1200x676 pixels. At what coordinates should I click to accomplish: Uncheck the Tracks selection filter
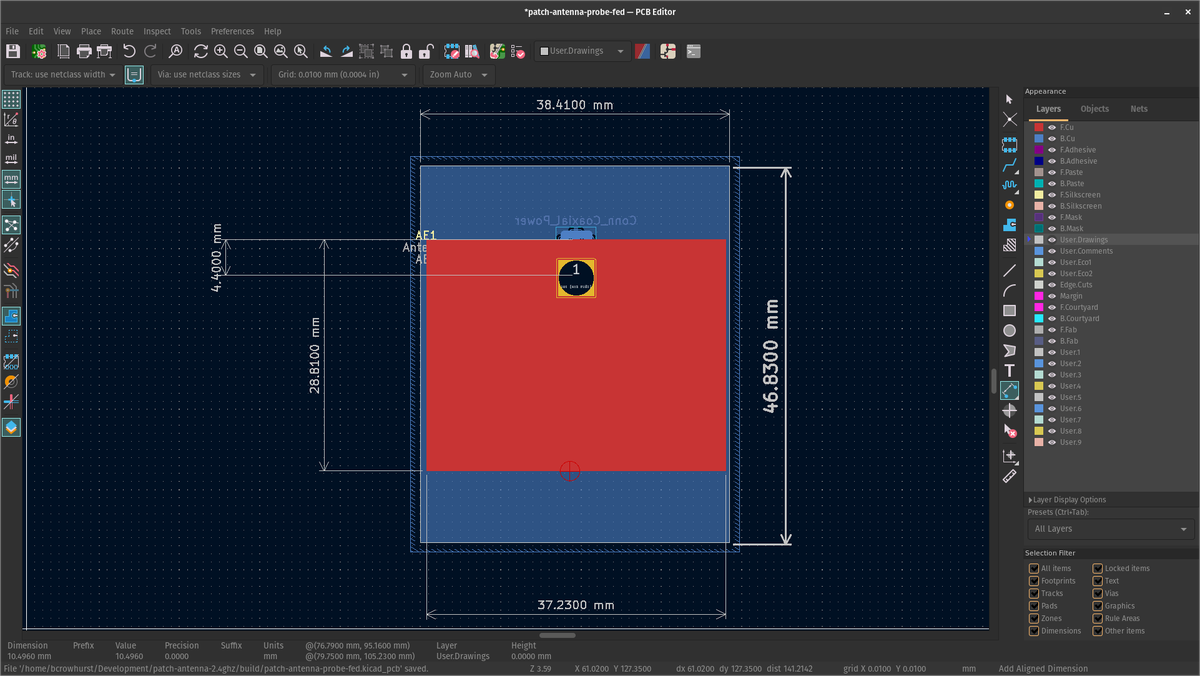click(x=1034, y=593)
